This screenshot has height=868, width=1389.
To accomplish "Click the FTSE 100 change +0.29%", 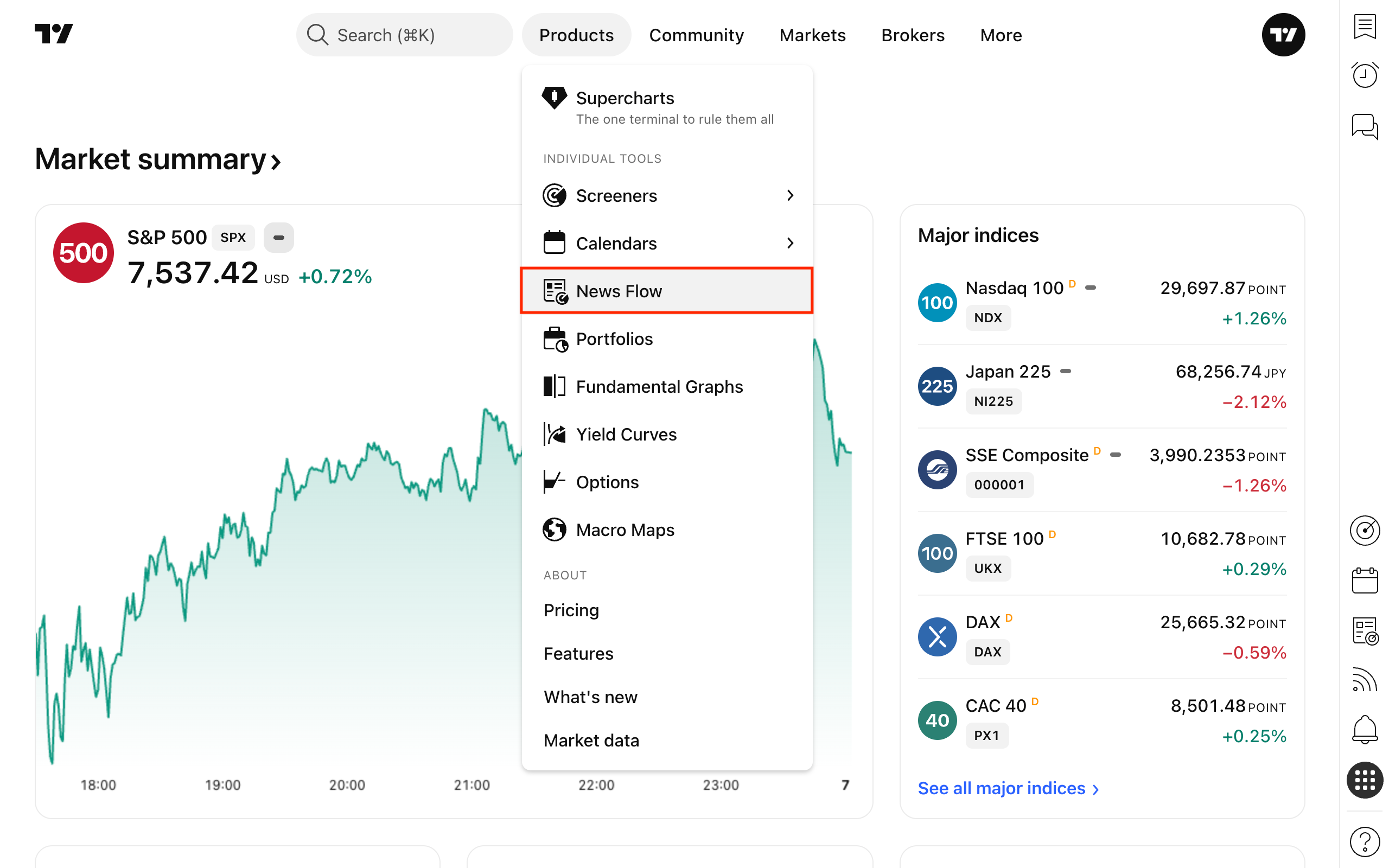I will click(x=1254, y=569).
